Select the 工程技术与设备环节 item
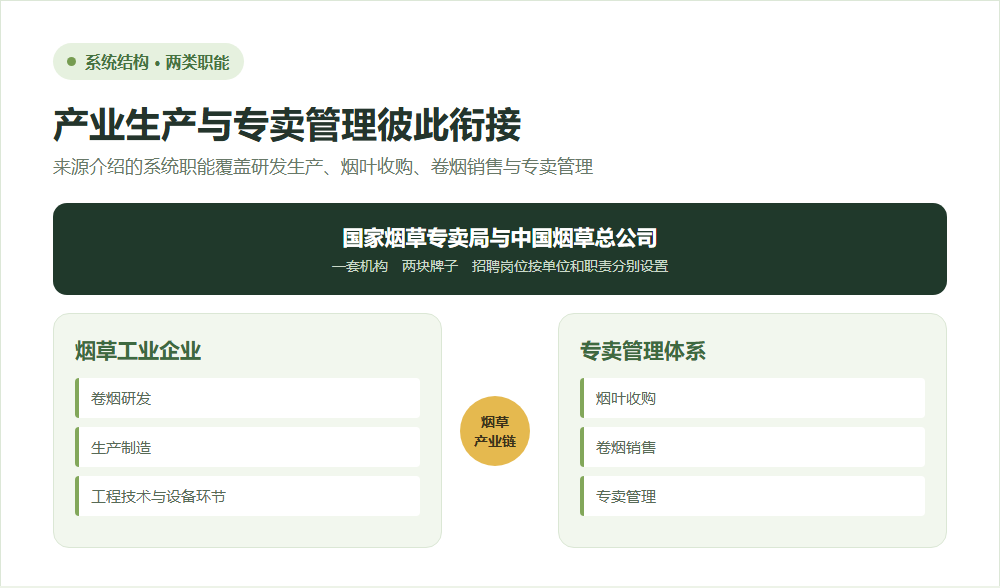 pyautogui.click(x=247, y=496)
